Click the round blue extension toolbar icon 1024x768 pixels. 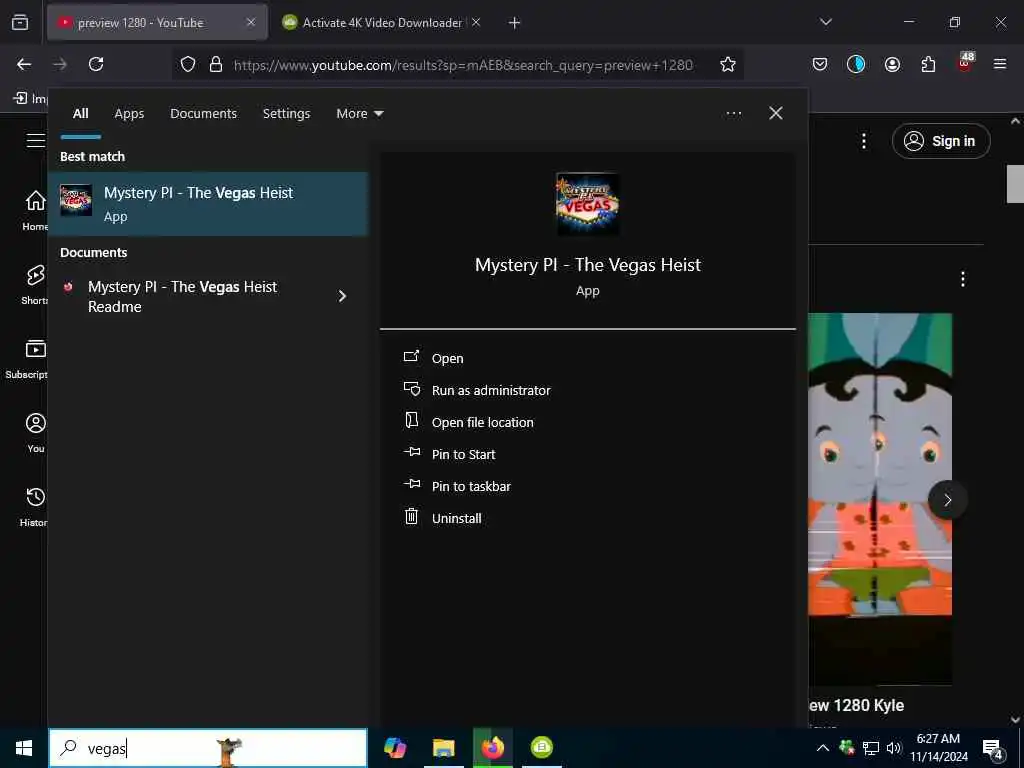point(856,64)
